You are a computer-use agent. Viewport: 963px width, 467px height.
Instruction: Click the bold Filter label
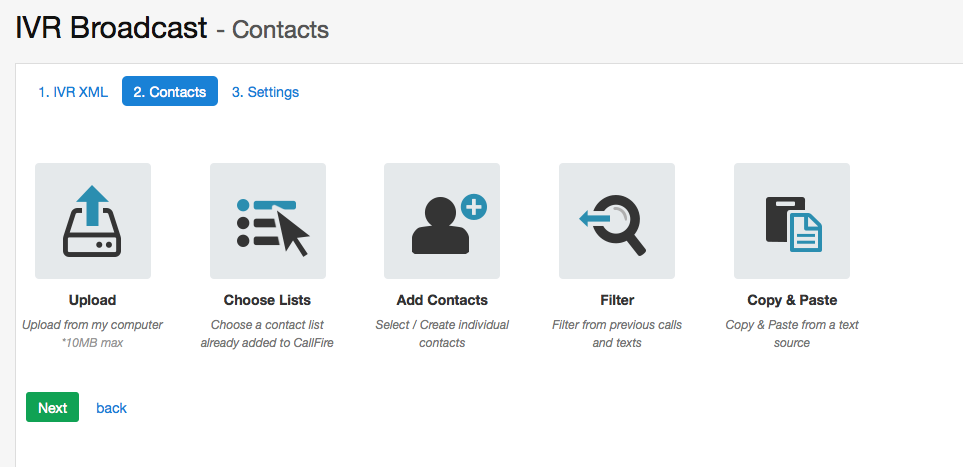tap(617, 300)
